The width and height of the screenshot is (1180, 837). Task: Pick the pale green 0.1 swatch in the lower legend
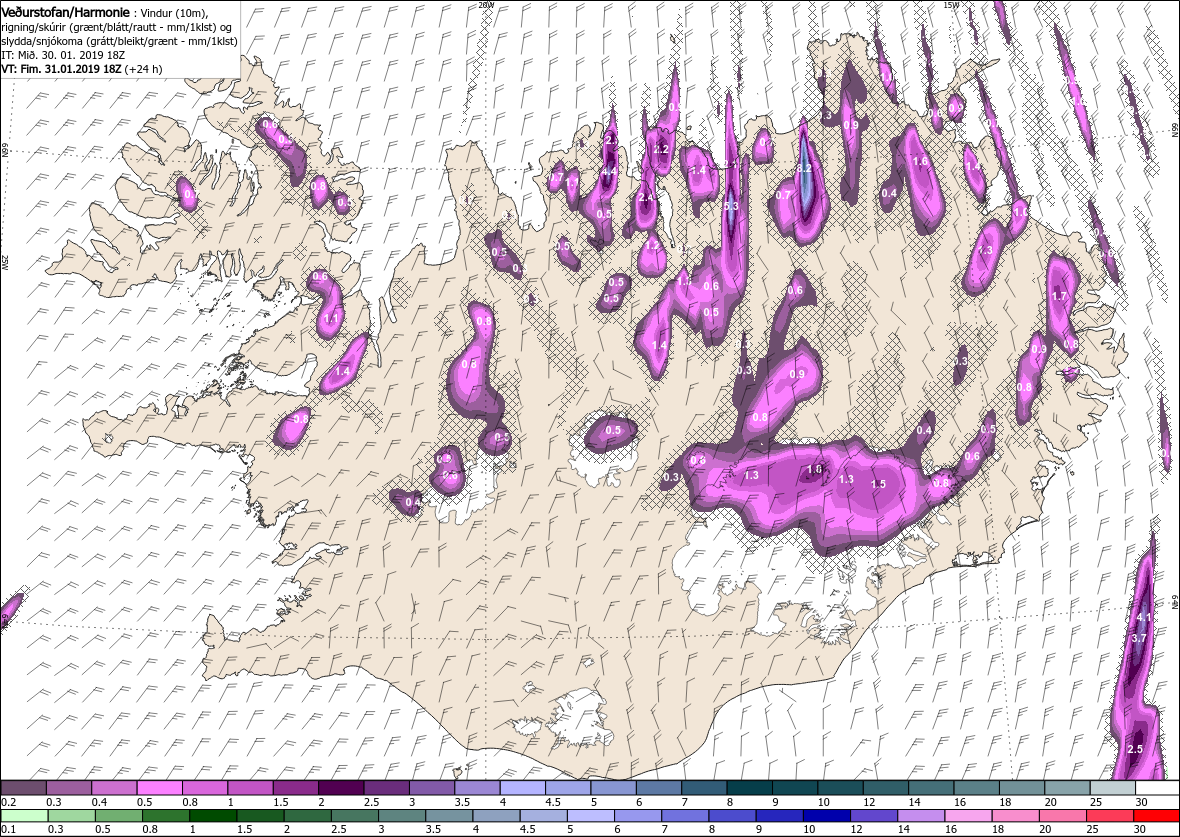point(25,817)
